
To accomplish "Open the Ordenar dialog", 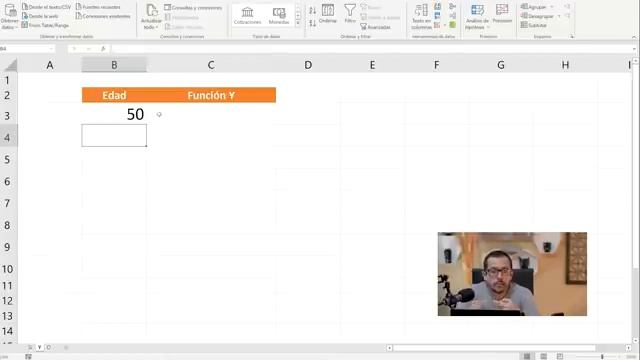I will 328,13.
